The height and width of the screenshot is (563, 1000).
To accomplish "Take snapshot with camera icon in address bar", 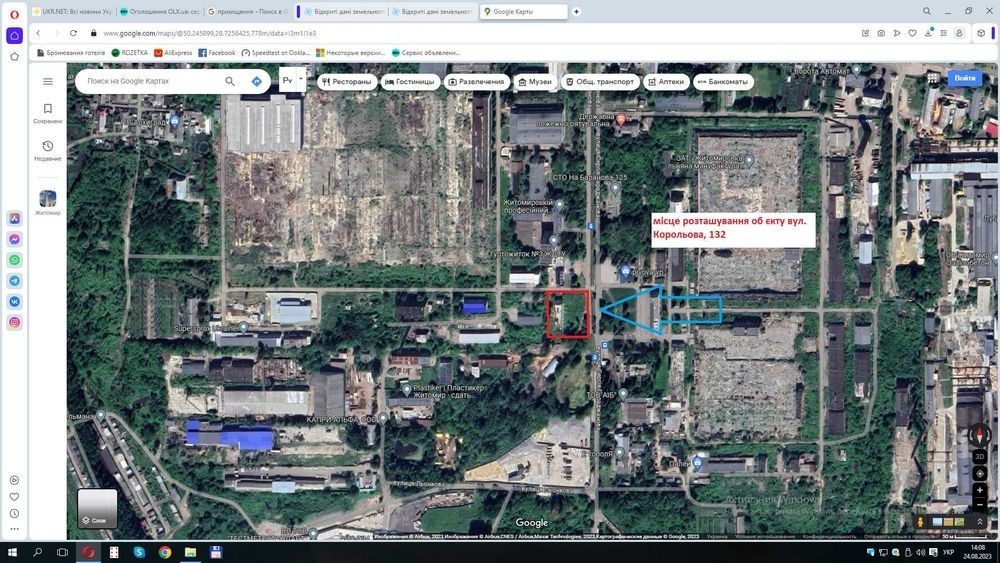I will coord(881,33).
